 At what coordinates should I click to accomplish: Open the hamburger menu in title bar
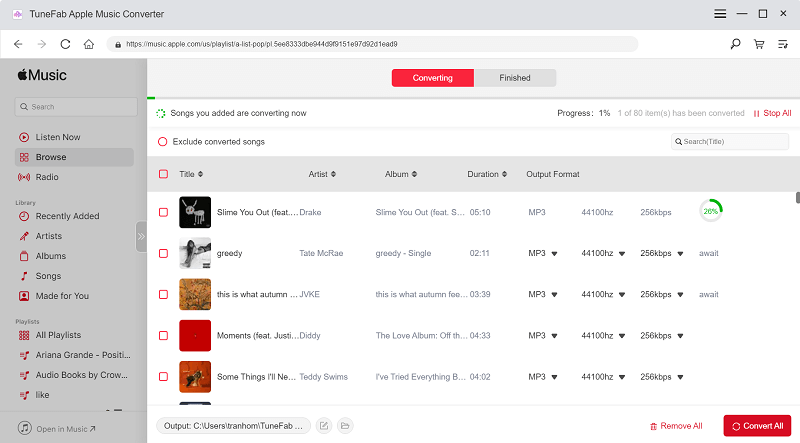(x=720, y=14)
